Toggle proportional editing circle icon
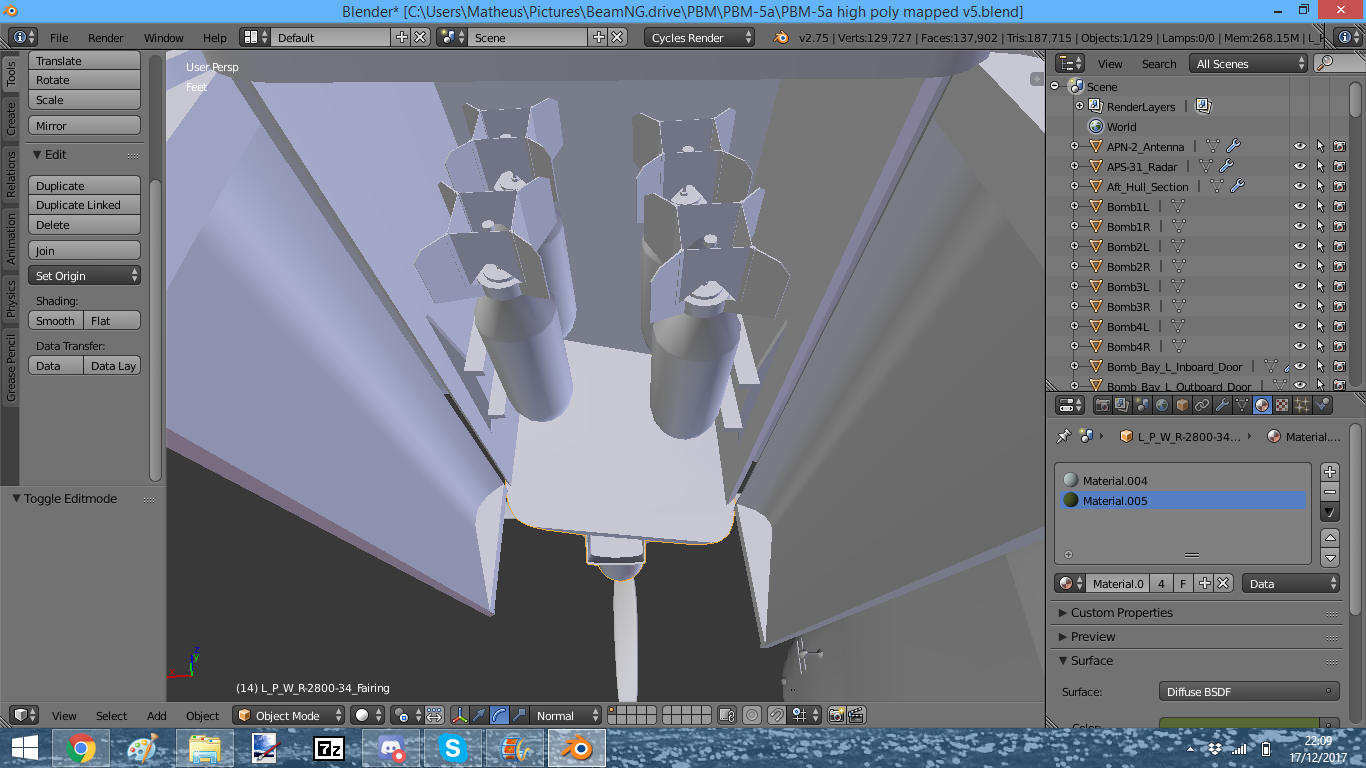The height and width of the screenshot is (768, 1366). tap(751, 715)
